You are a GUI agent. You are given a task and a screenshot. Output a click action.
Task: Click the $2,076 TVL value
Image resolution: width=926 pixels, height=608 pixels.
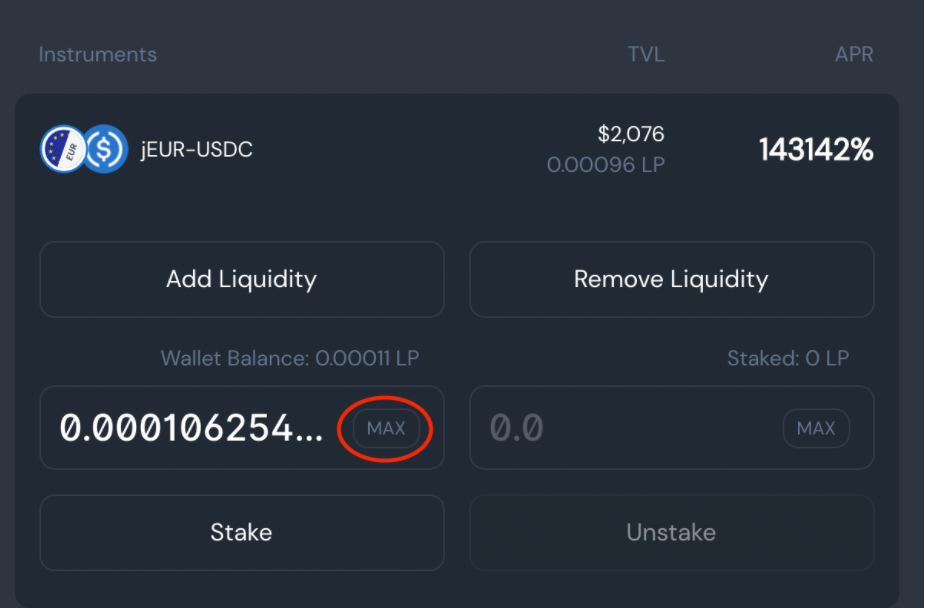631,134
